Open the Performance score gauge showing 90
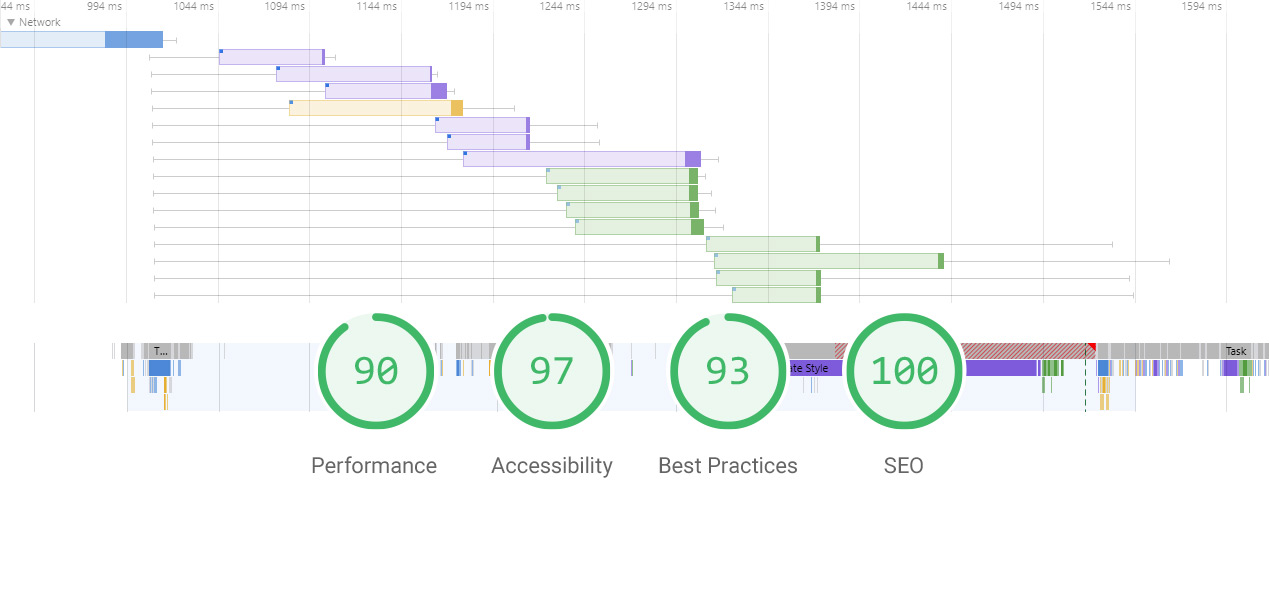The width and height of the screenshot is (1269, 610). click(376, 371)
